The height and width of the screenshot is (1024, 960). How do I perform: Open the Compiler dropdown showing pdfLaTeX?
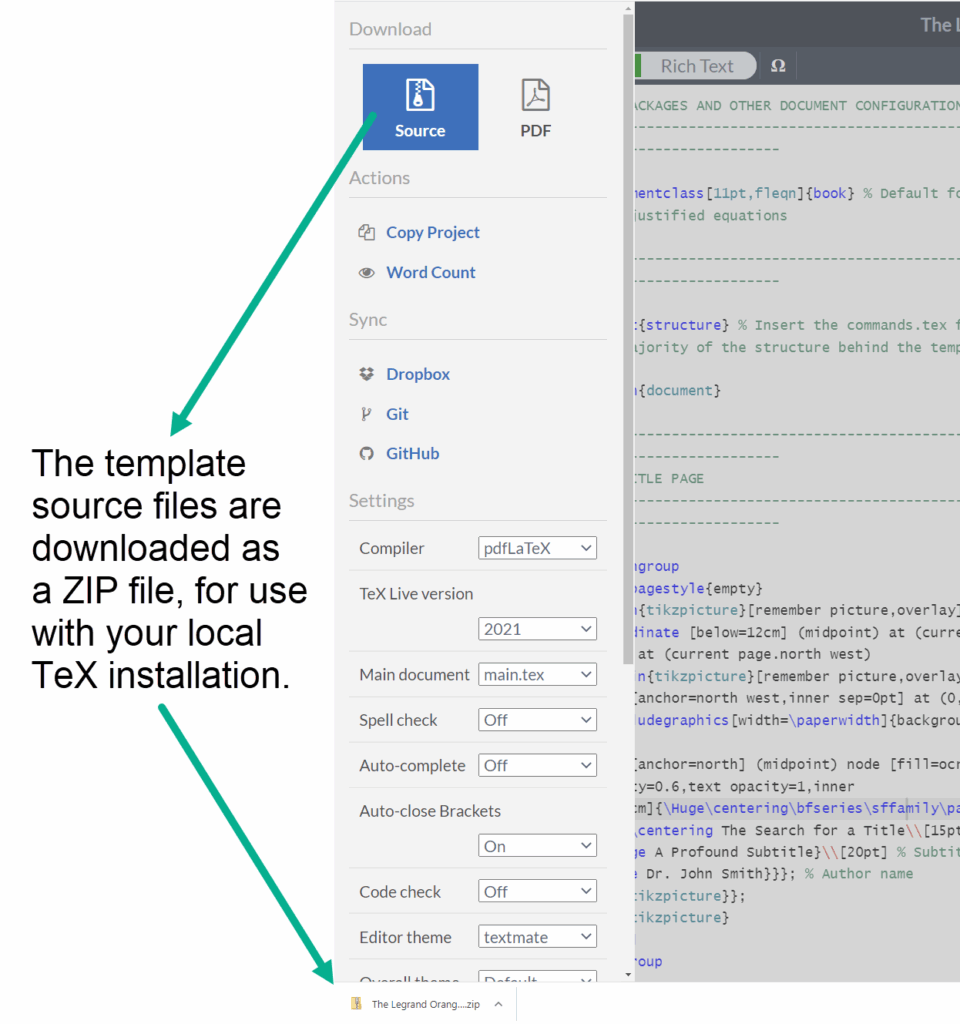click(537, 548)
